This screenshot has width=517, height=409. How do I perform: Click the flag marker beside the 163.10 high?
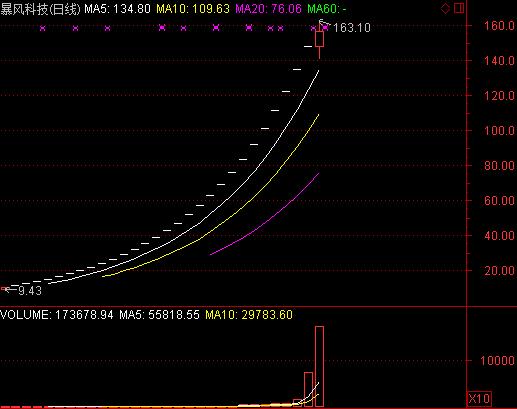click(324, 23)
